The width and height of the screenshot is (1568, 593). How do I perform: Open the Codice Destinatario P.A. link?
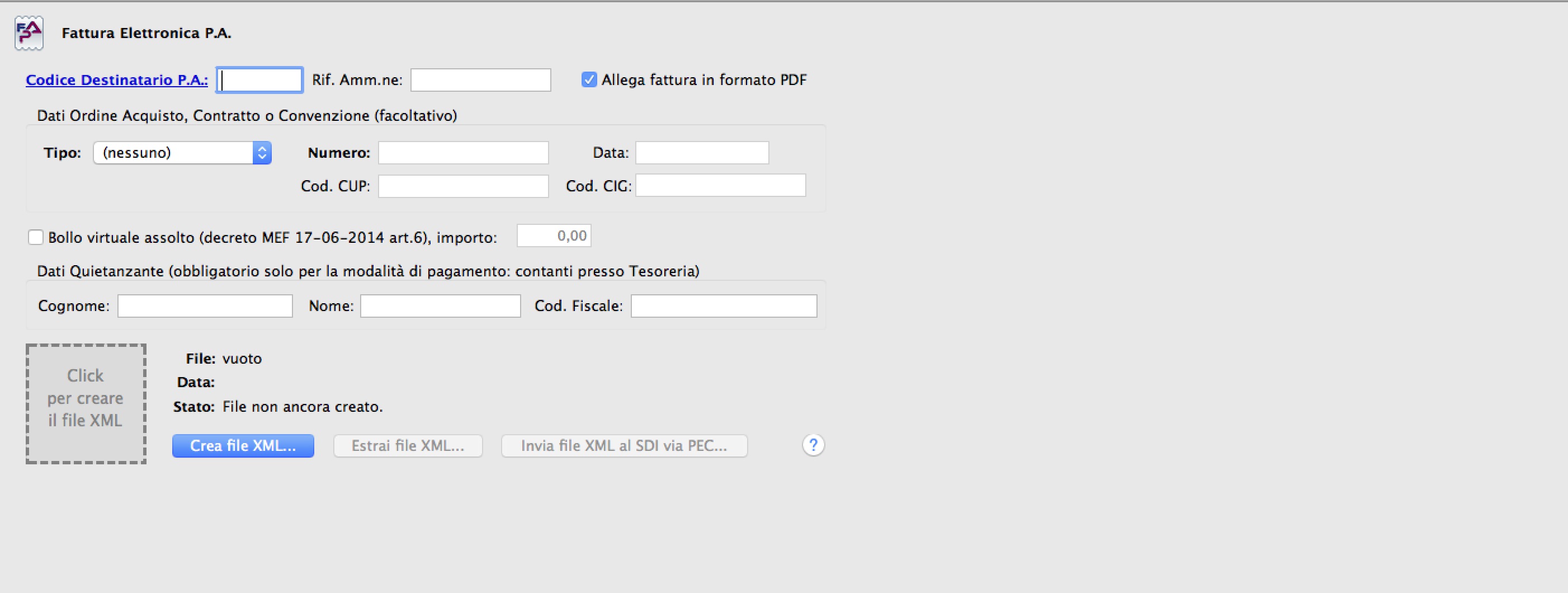117,80
